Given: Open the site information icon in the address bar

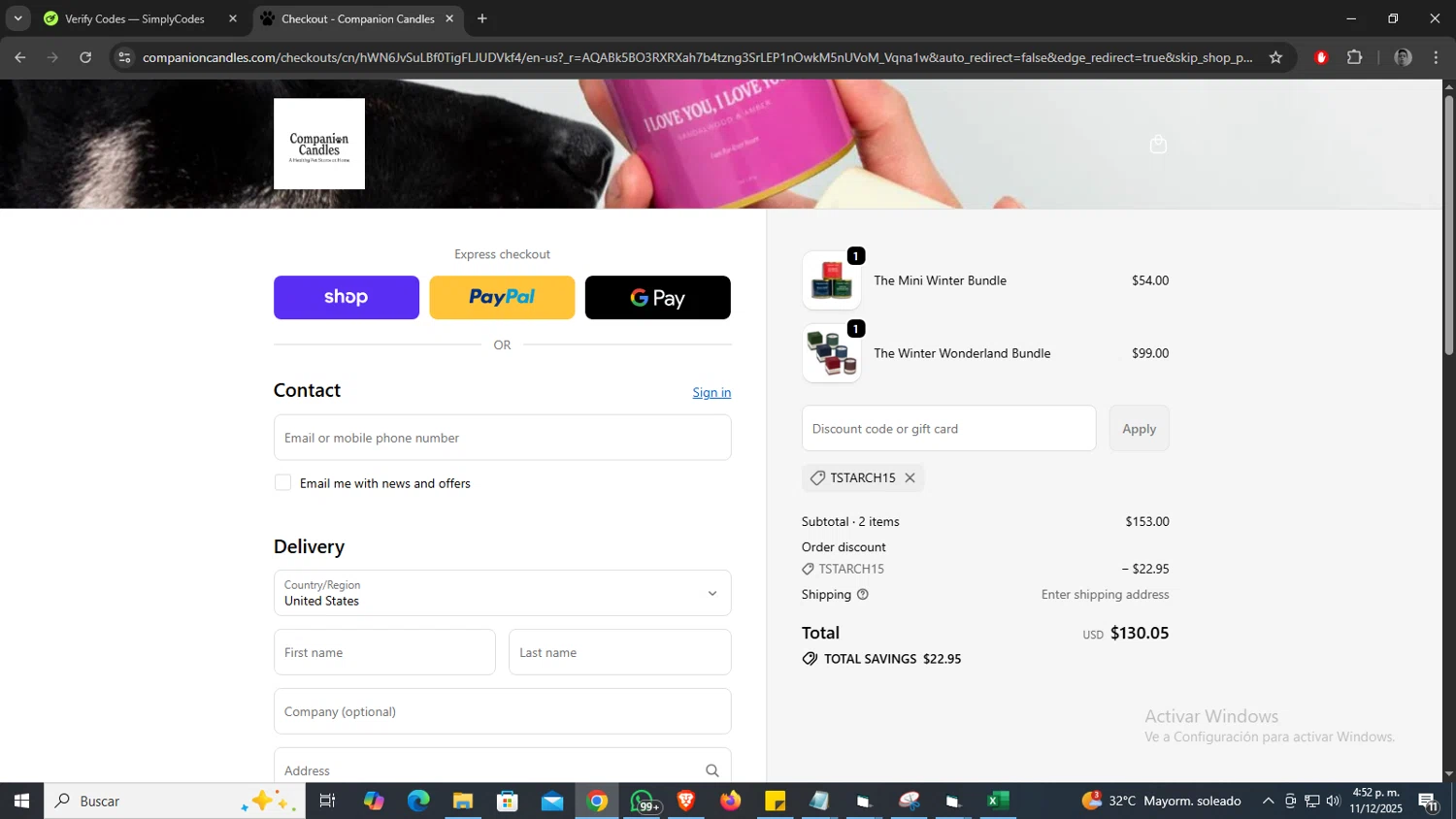Looking at the screenshot, I should tap(123, 57).
